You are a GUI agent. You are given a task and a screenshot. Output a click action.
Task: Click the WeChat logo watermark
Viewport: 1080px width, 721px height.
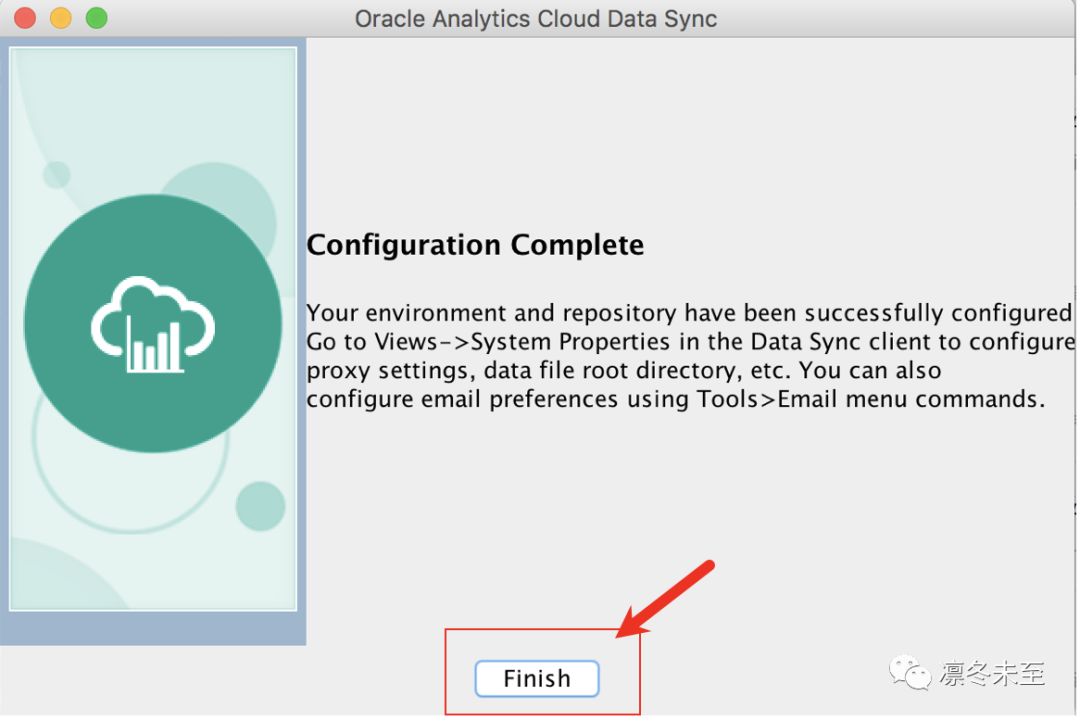[x=909, y=672]
